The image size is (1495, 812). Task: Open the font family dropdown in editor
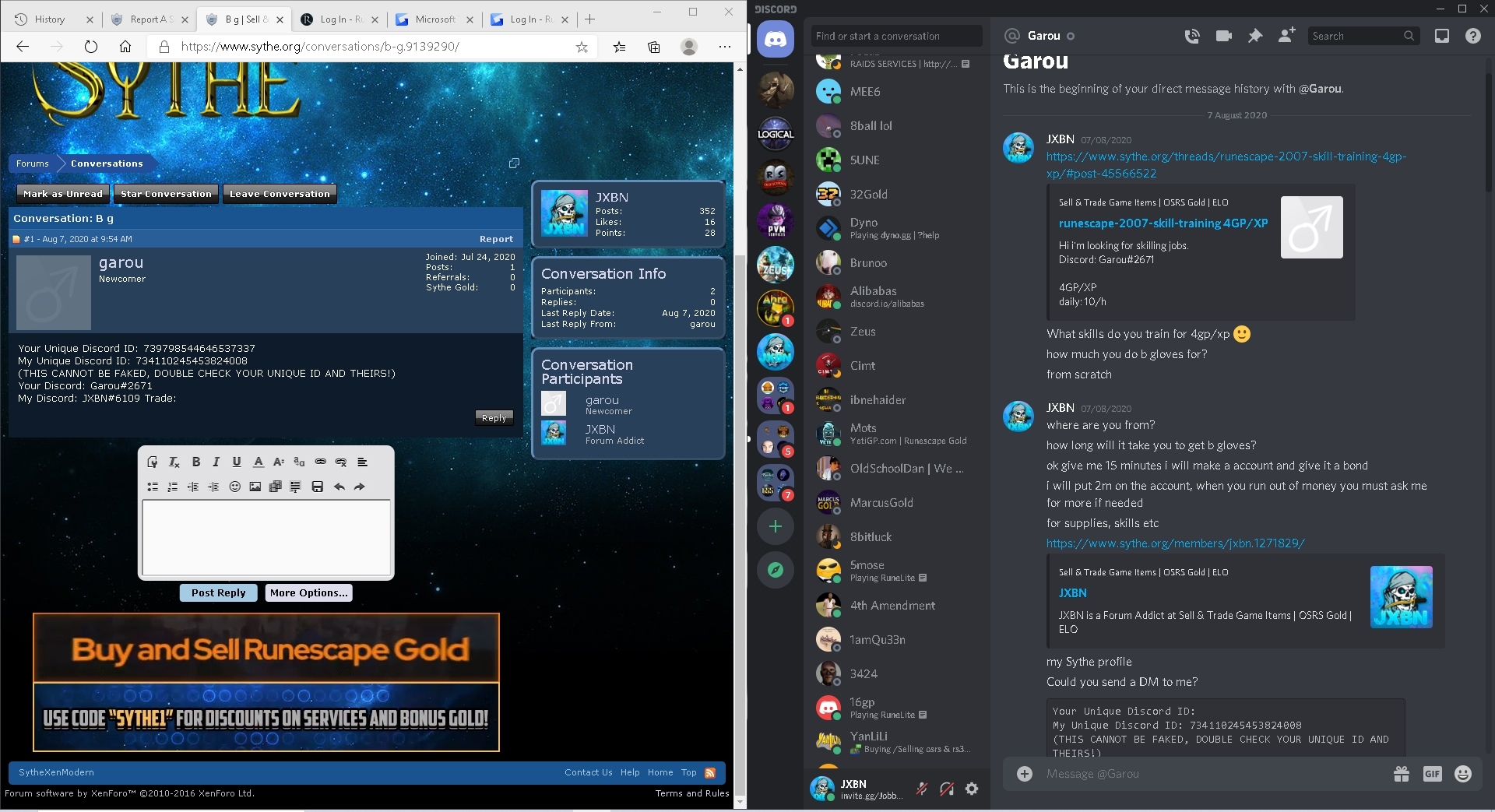click(299, 462)
